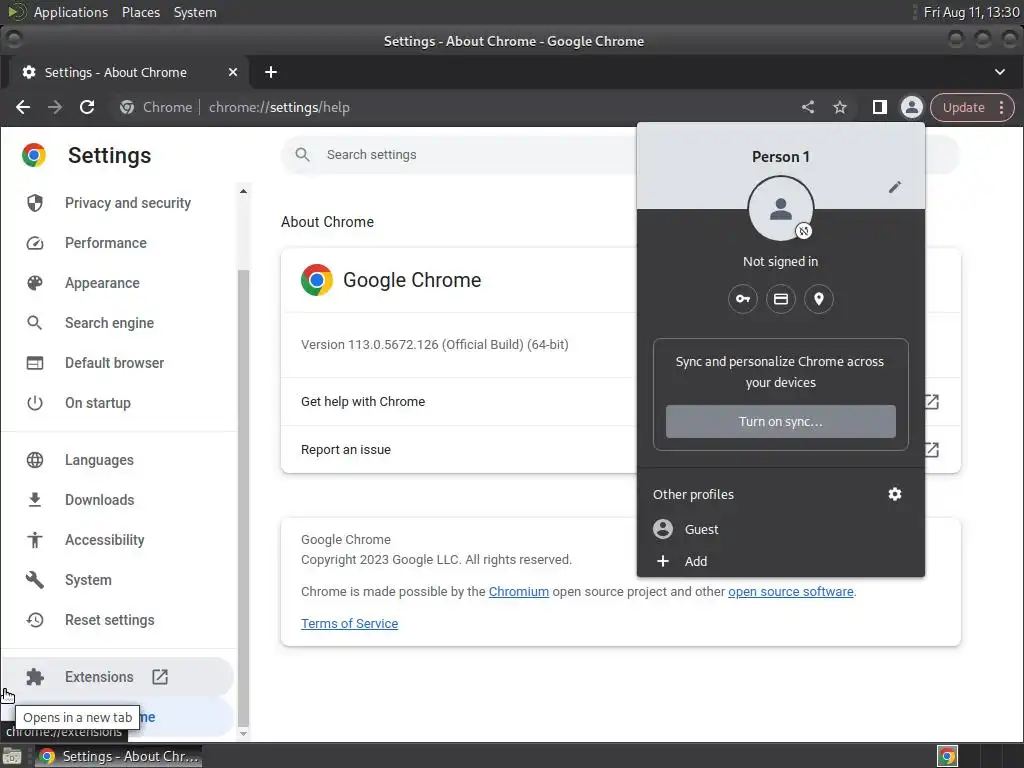Screen dimensions: 1024x768
Task: Open the Places menu
Action: pos(140,12)
